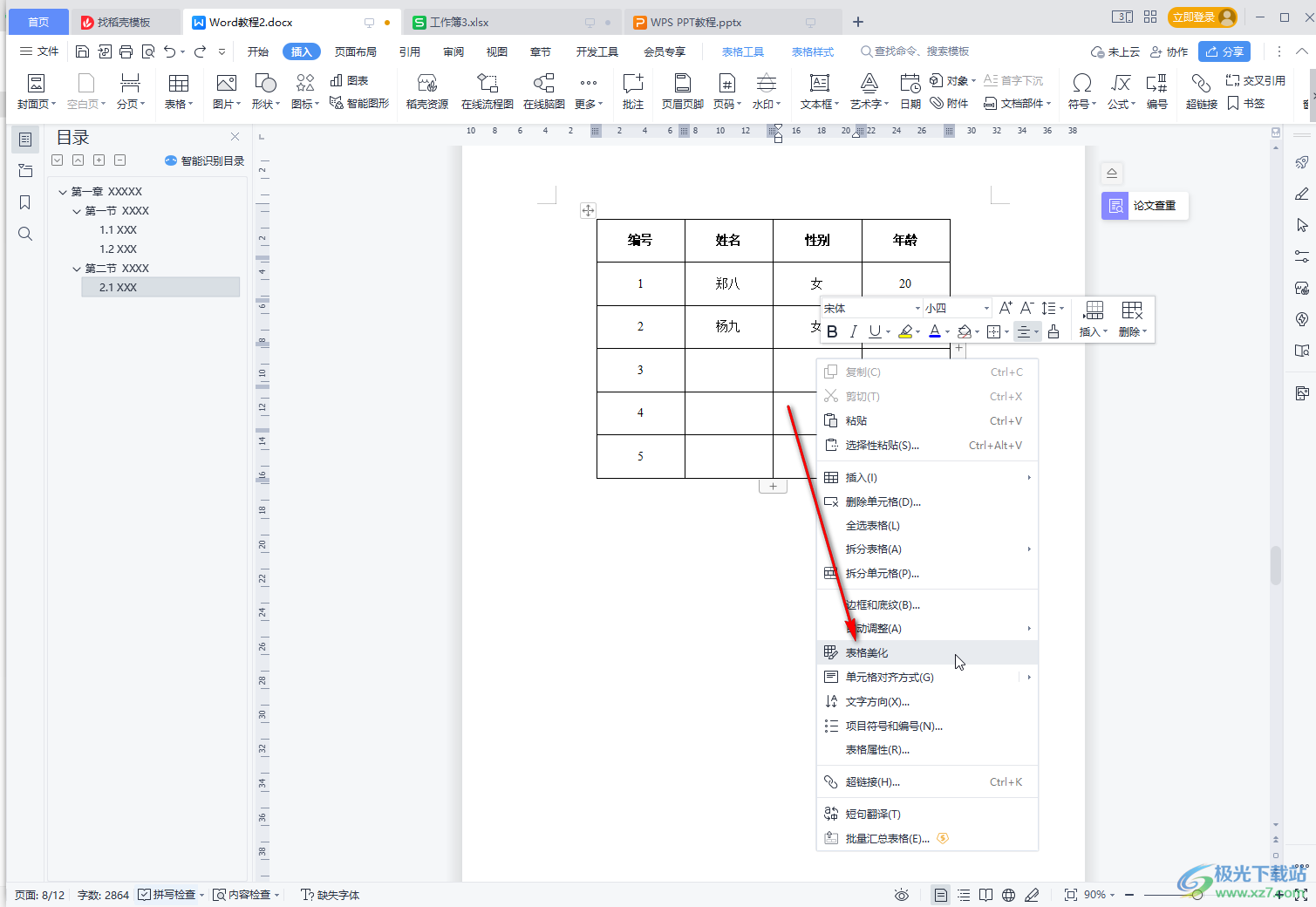The image size is (1316, 907).
Task: Click the 分享 share button
Action: (x=1224, y=51)
